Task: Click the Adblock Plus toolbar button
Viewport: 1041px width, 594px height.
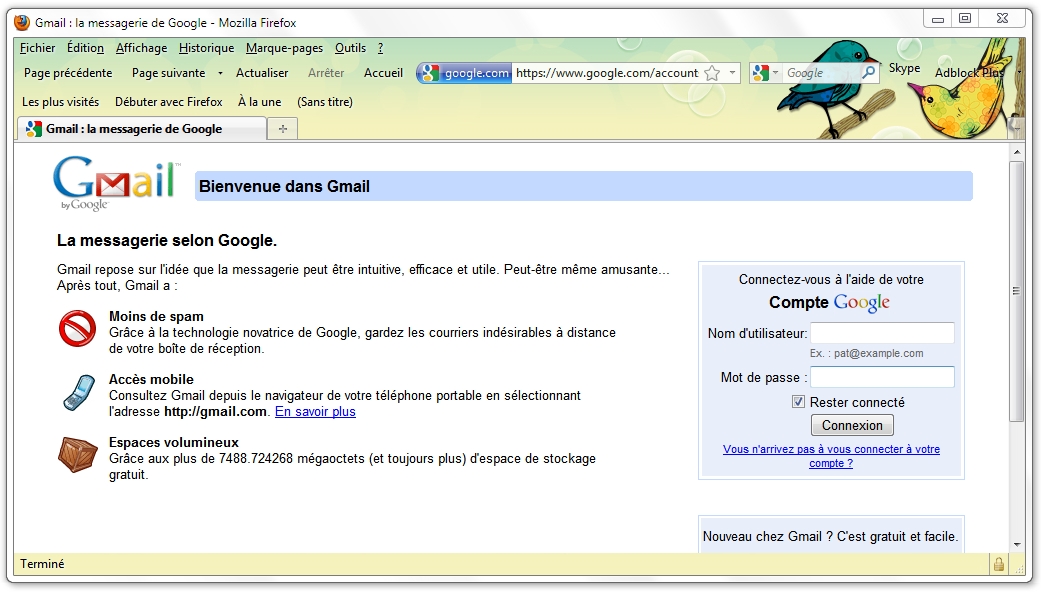Action: tap(969, 72)
